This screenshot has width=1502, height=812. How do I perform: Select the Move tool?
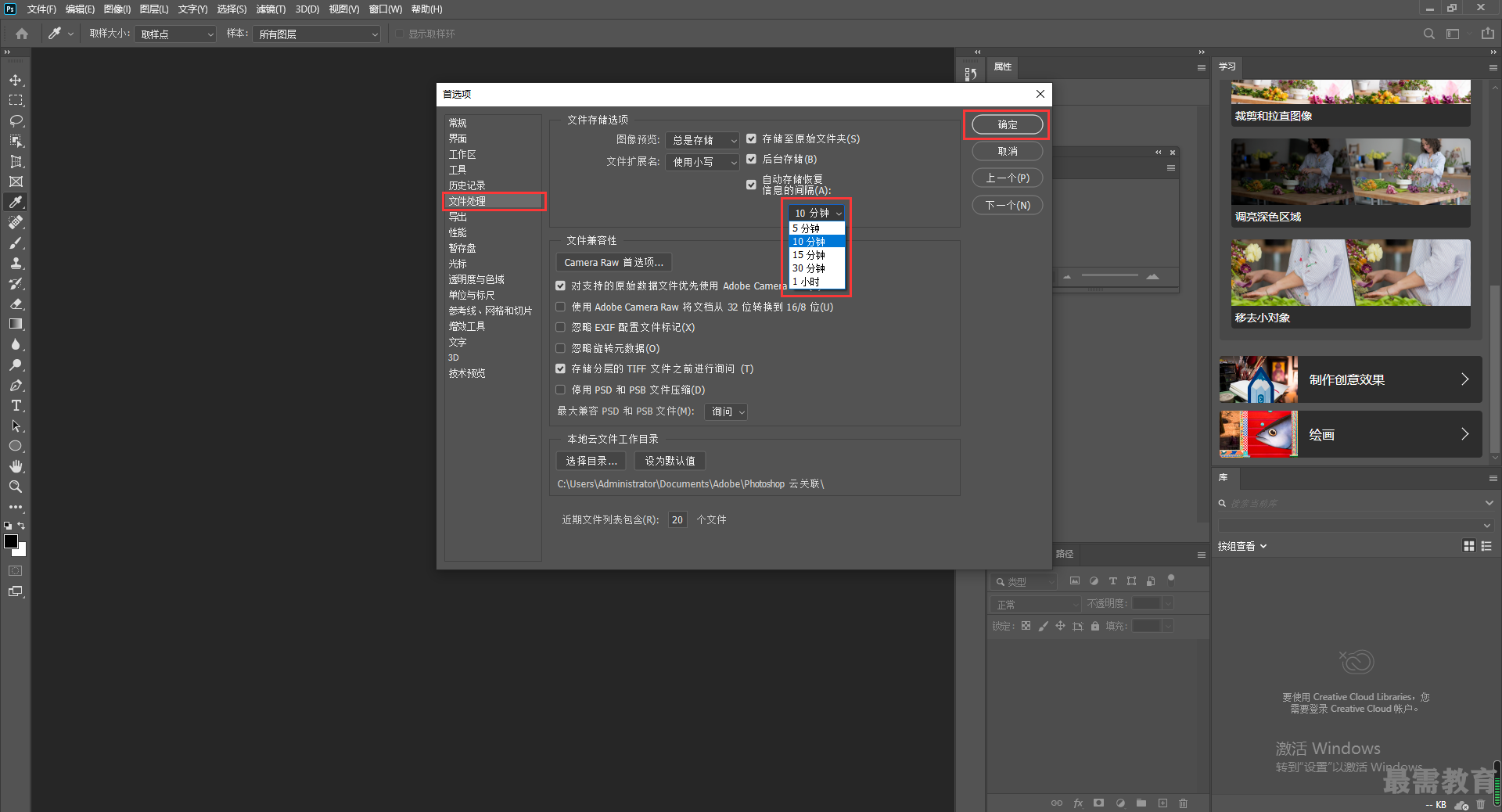click(x=16, y=81)
